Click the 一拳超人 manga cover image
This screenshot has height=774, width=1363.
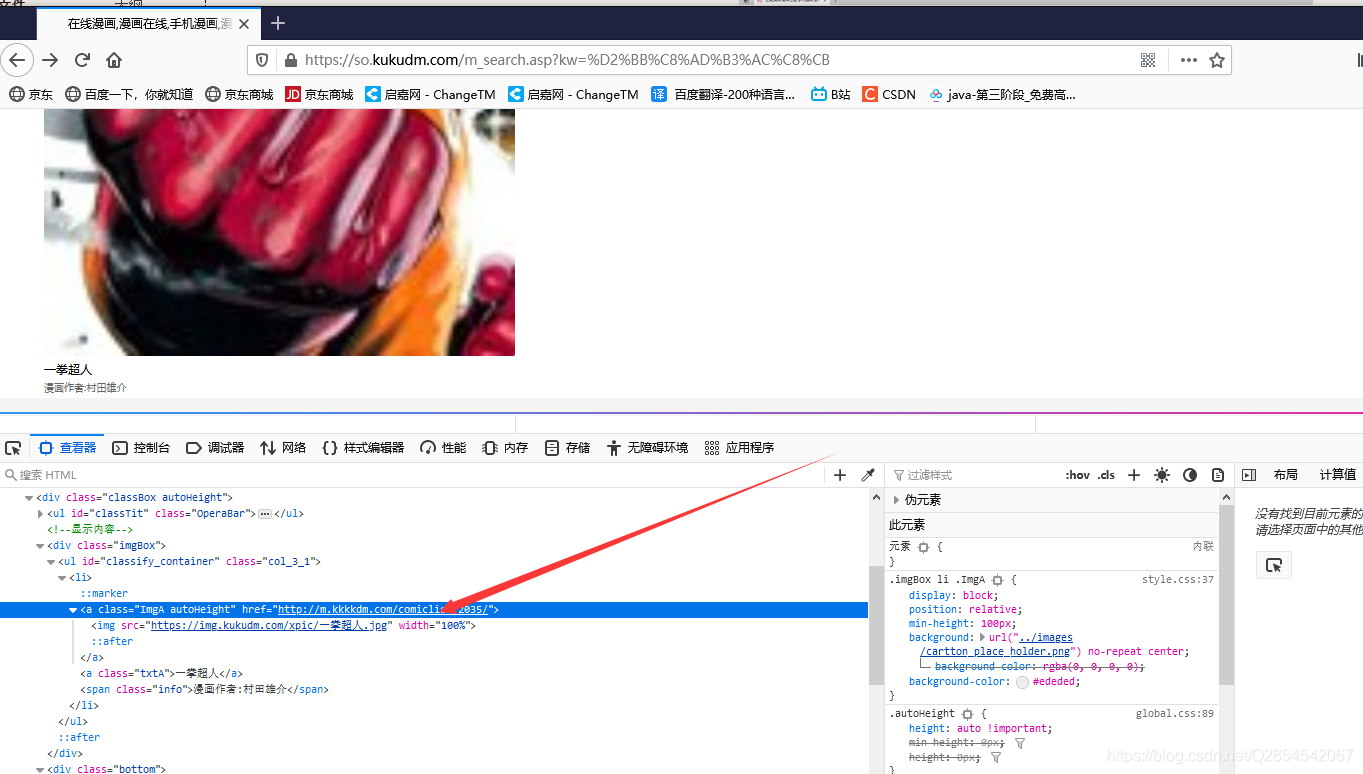tap(279, 232)
